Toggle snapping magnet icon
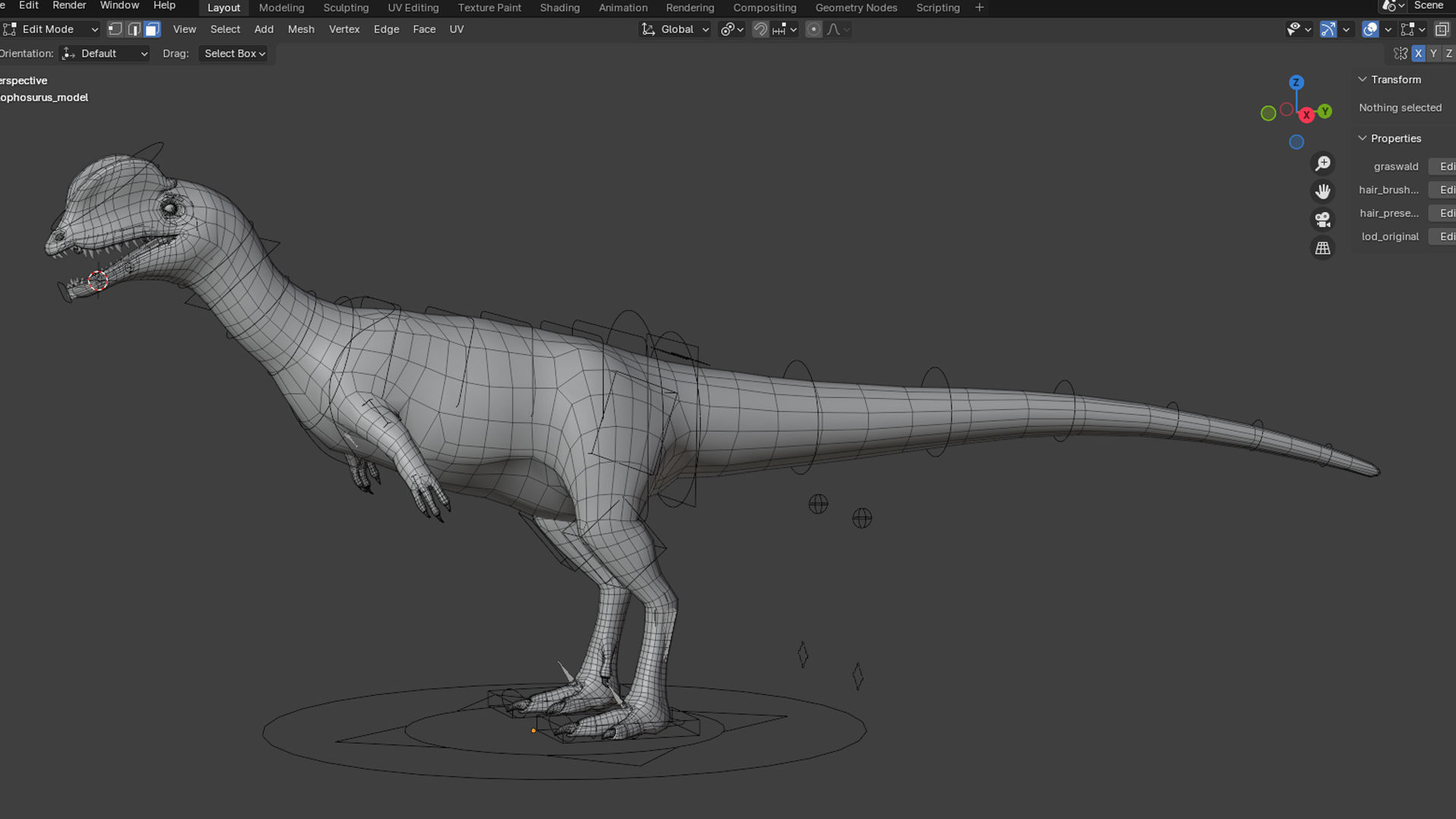 760,30
